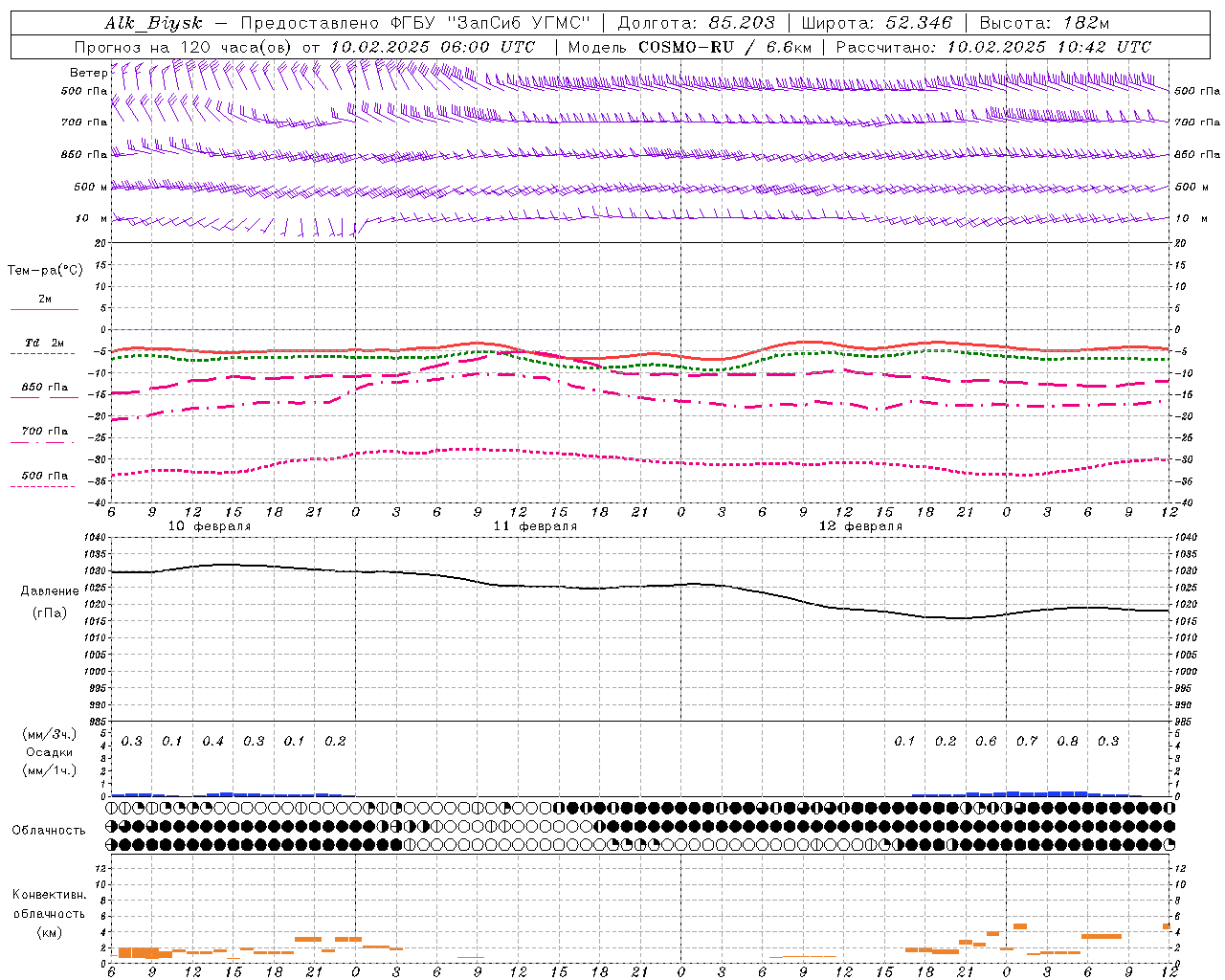Click the elevation text Высота: 182м
Image resolution: width=1225 pixels, height=980 pixels.
pyautogui.click(x=1044, y=23)
